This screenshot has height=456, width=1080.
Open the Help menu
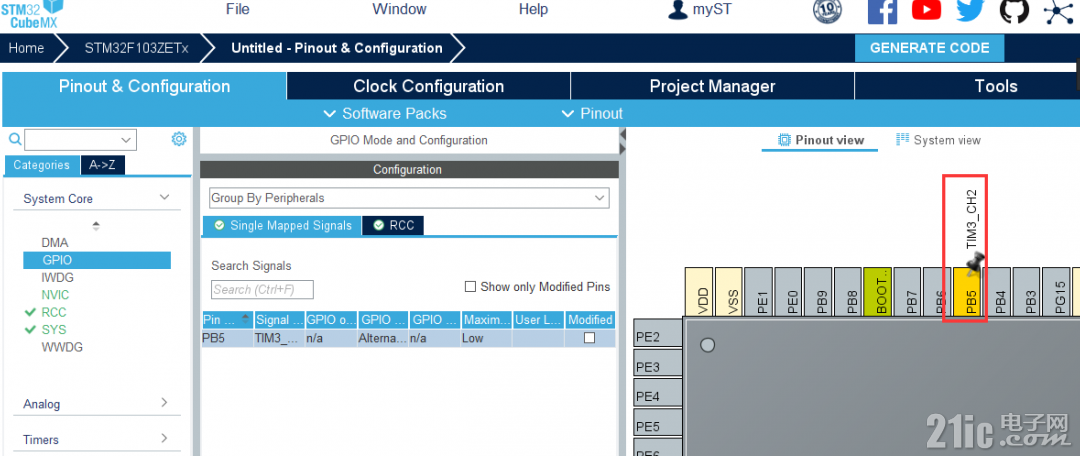click(x=533, y=9)
